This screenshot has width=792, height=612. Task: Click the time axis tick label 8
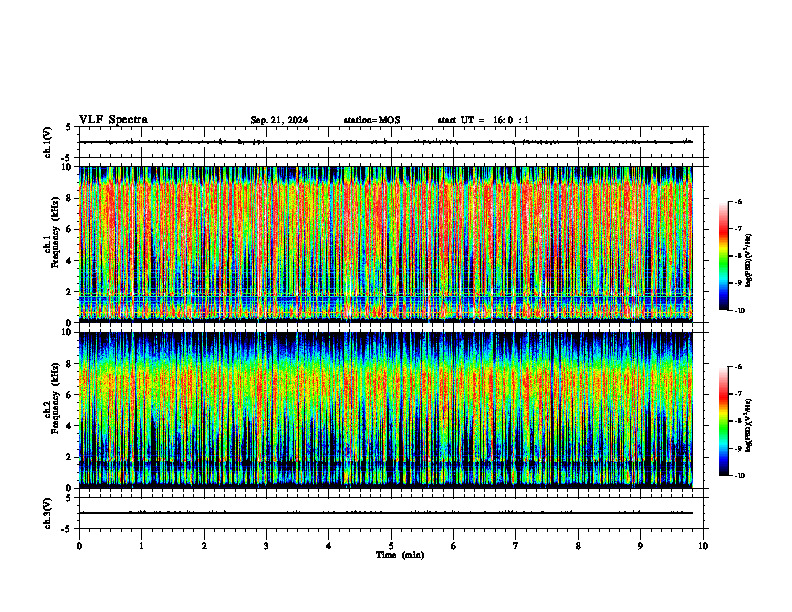click(578, 546)
